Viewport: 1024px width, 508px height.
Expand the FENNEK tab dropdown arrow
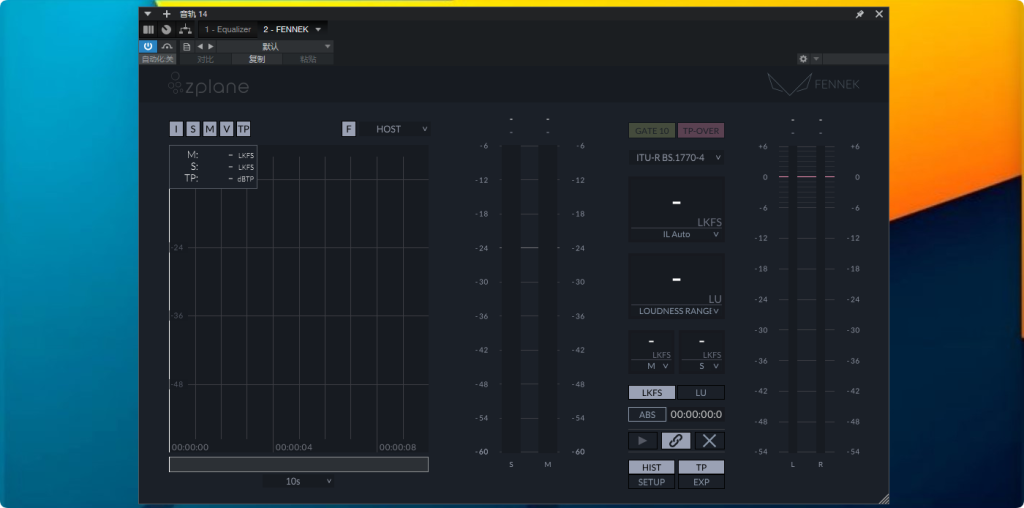point(318,29)
